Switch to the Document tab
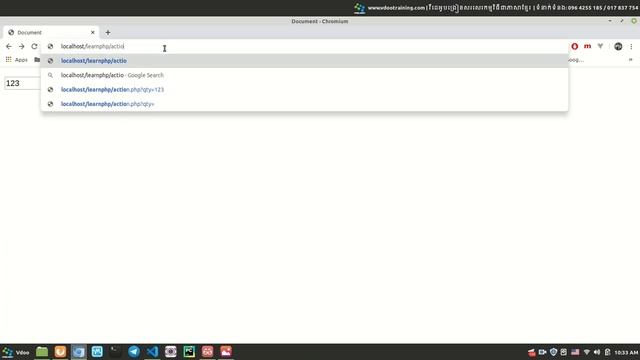This screenshot has width=640, height=360. (x=51, y=32)
